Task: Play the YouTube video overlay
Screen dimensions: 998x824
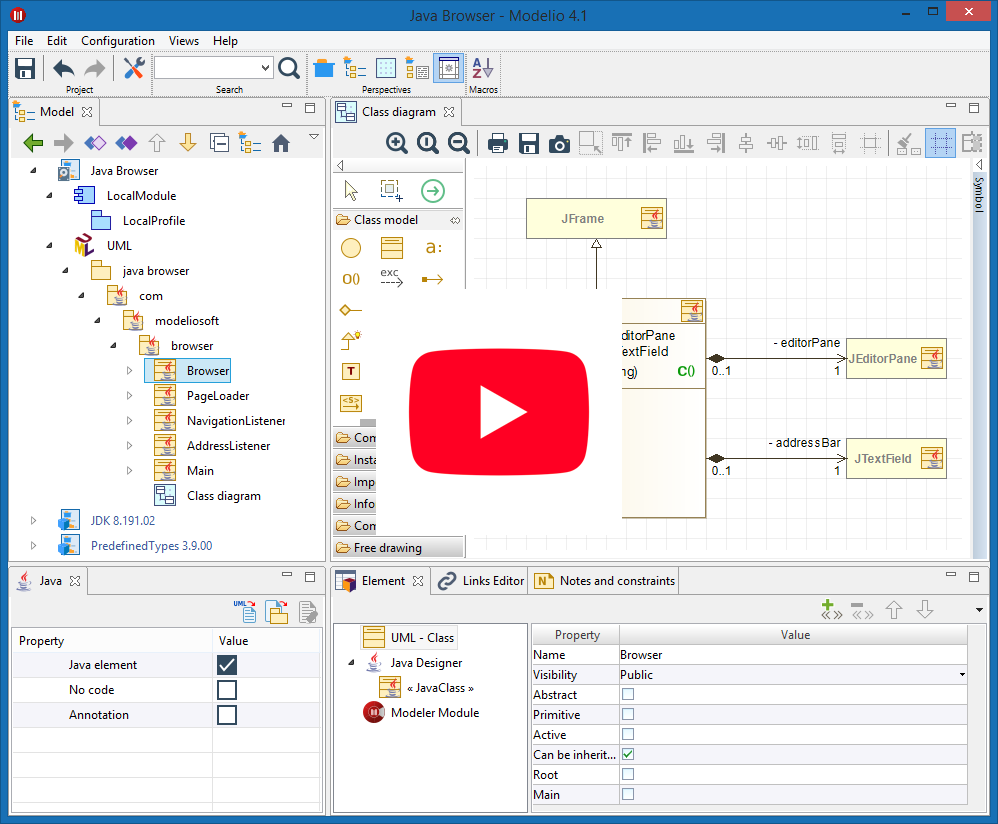Action: tap(499, 412)
